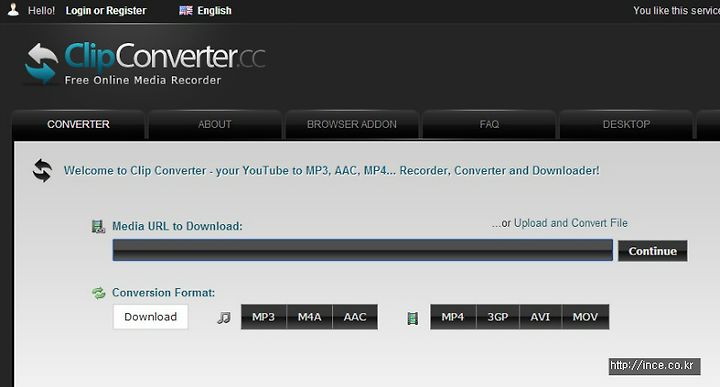720x387 pixels.
Task: Click the US flag language icon
Action: (186, 10)
